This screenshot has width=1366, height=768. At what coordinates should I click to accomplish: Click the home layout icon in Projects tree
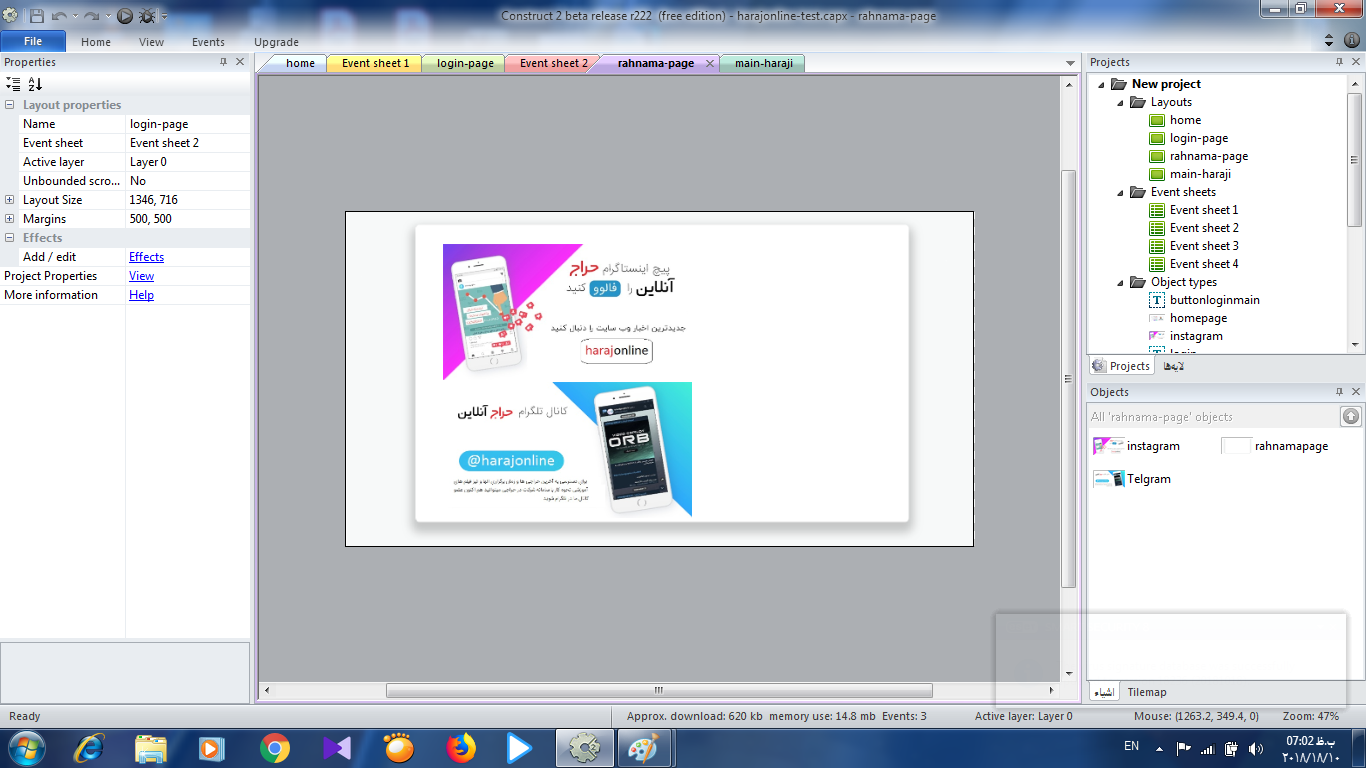(1157, 120)
